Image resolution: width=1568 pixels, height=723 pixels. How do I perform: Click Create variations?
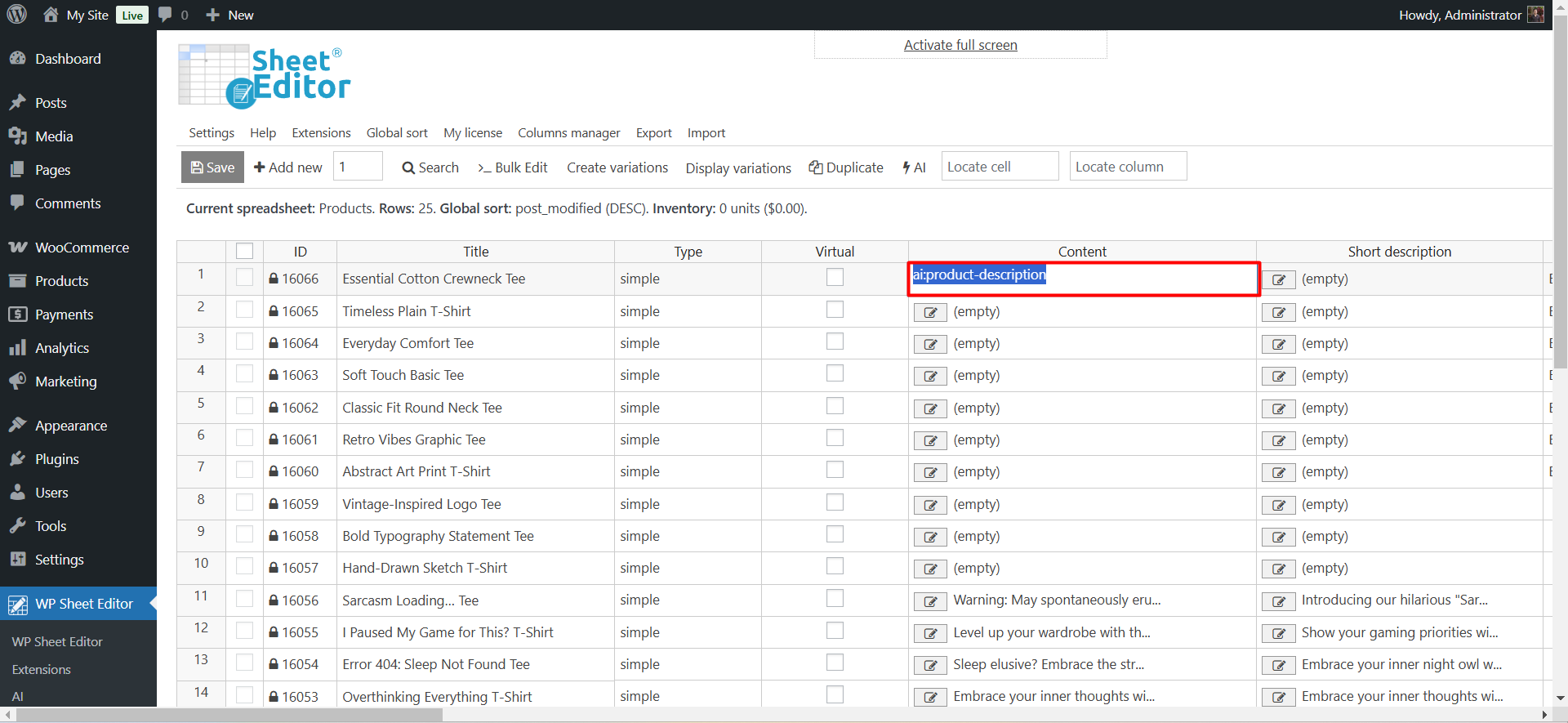tap(617, 167)
